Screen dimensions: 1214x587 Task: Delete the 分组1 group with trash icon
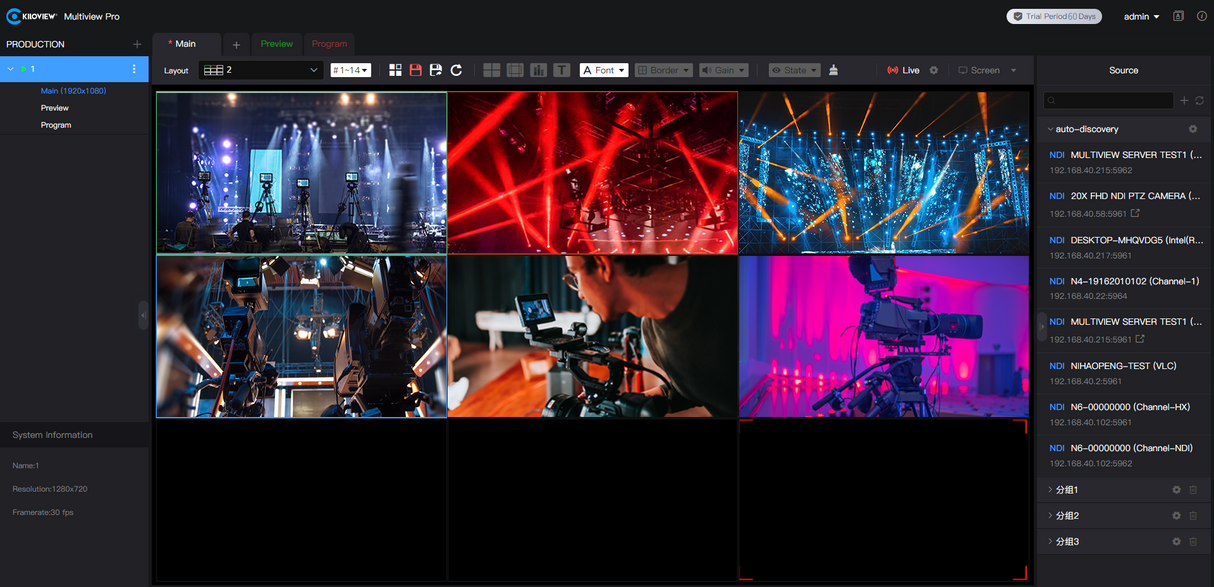click(x=1192, y=490)
